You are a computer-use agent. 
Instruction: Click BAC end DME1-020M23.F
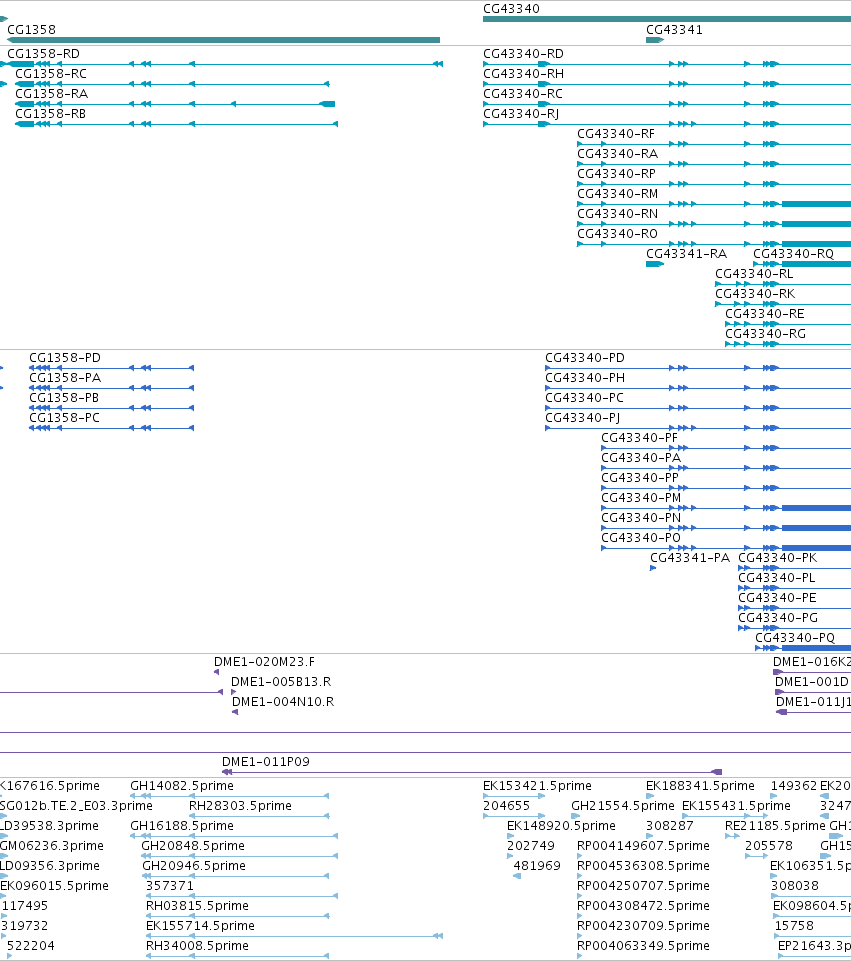pyautogui.click(x=216, y=672)
